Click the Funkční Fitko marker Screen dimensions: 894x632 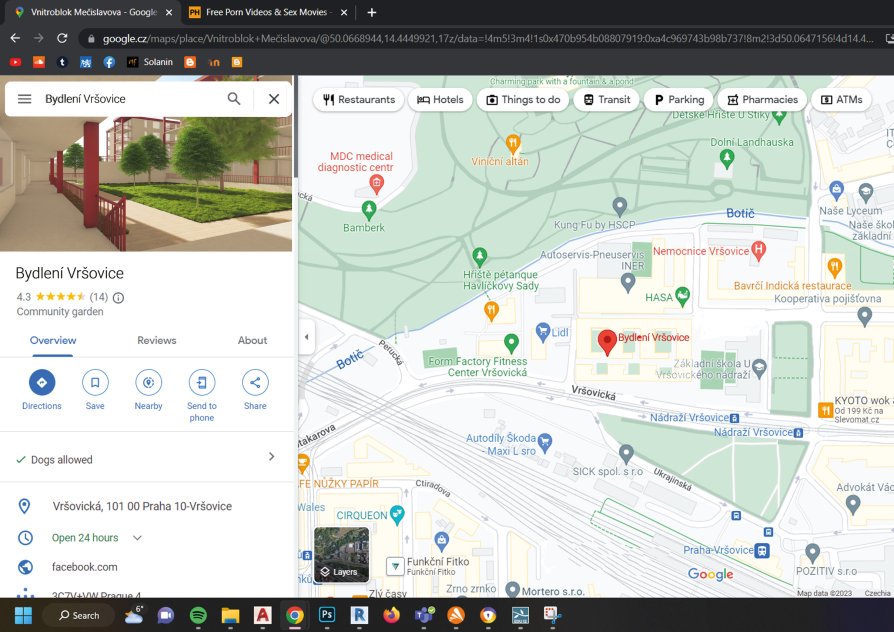(x=395, y=566)
